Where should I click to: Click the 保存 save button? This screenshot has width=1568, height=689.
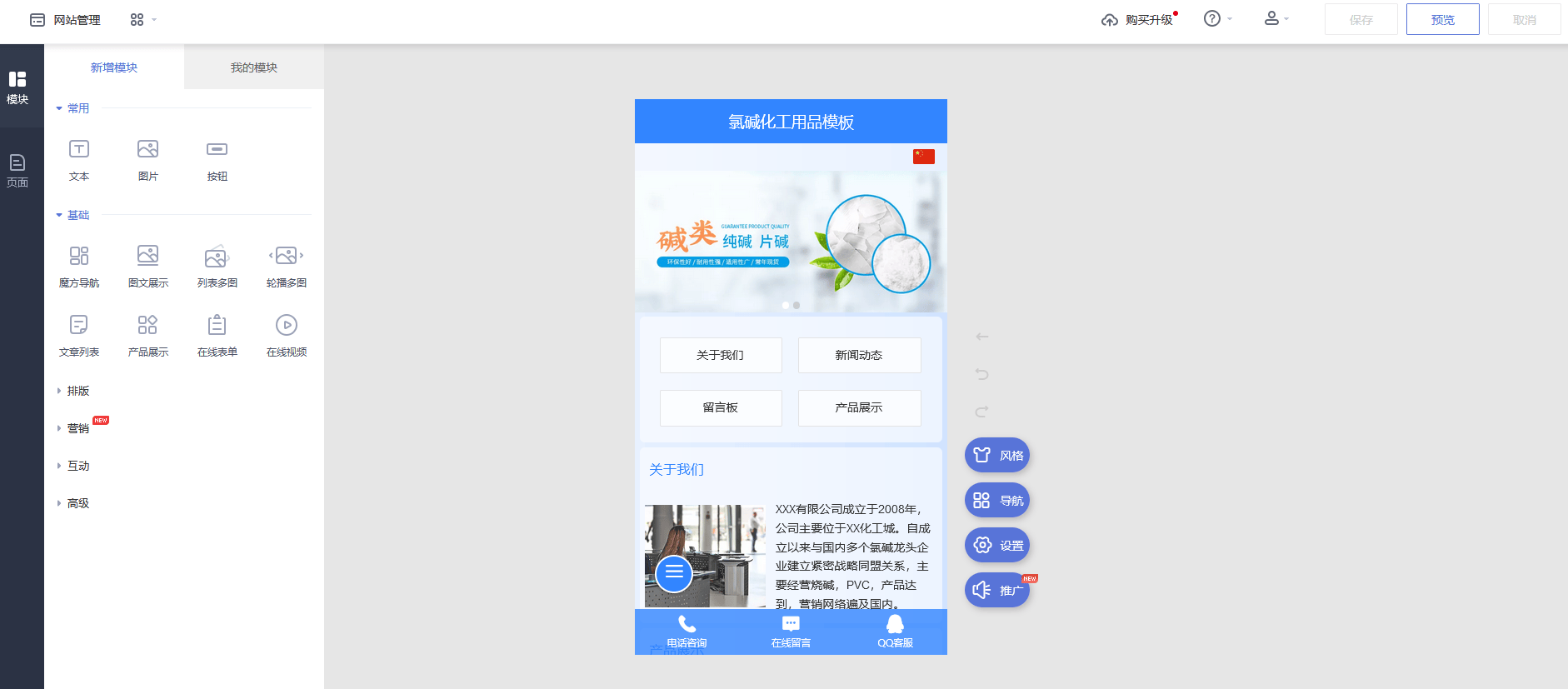(x=1361, y=19)
